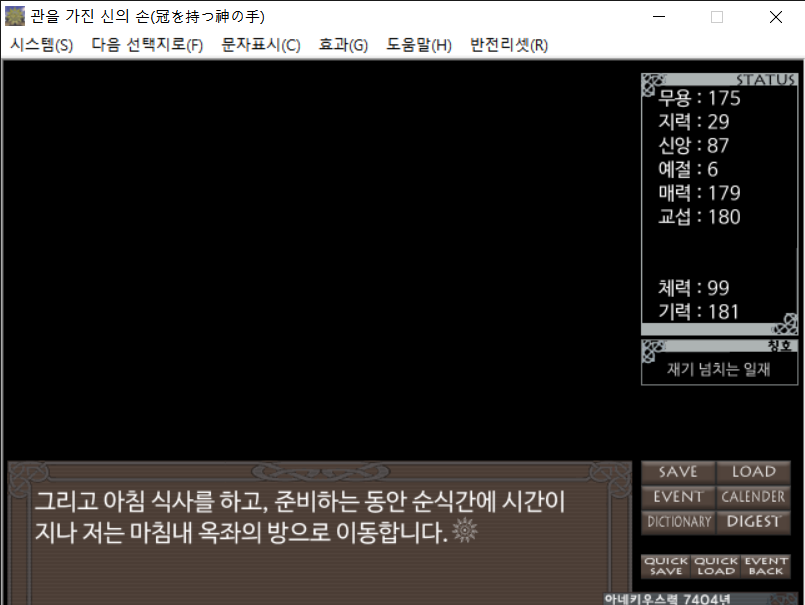This screenshot has height=605, width=805.
Task: Click the 매력 : 179 stat
Action: click(x=699, y=193)
